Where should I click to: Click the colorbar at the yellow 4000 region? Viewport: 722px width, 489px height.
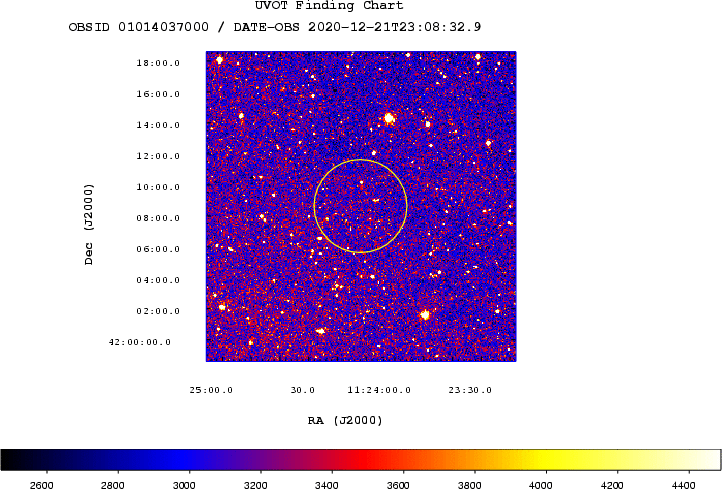546,460
